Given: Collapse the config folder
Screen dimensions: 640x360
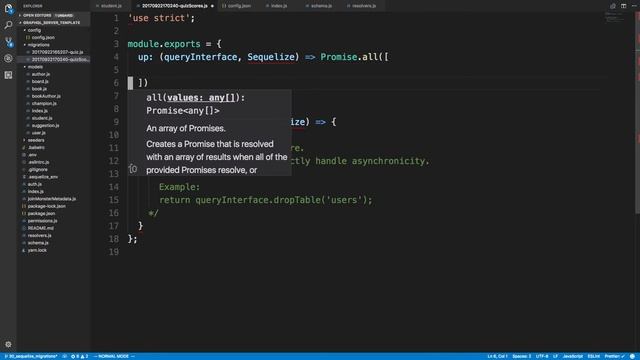Looking at the screenshot, I should pos(33,30).
